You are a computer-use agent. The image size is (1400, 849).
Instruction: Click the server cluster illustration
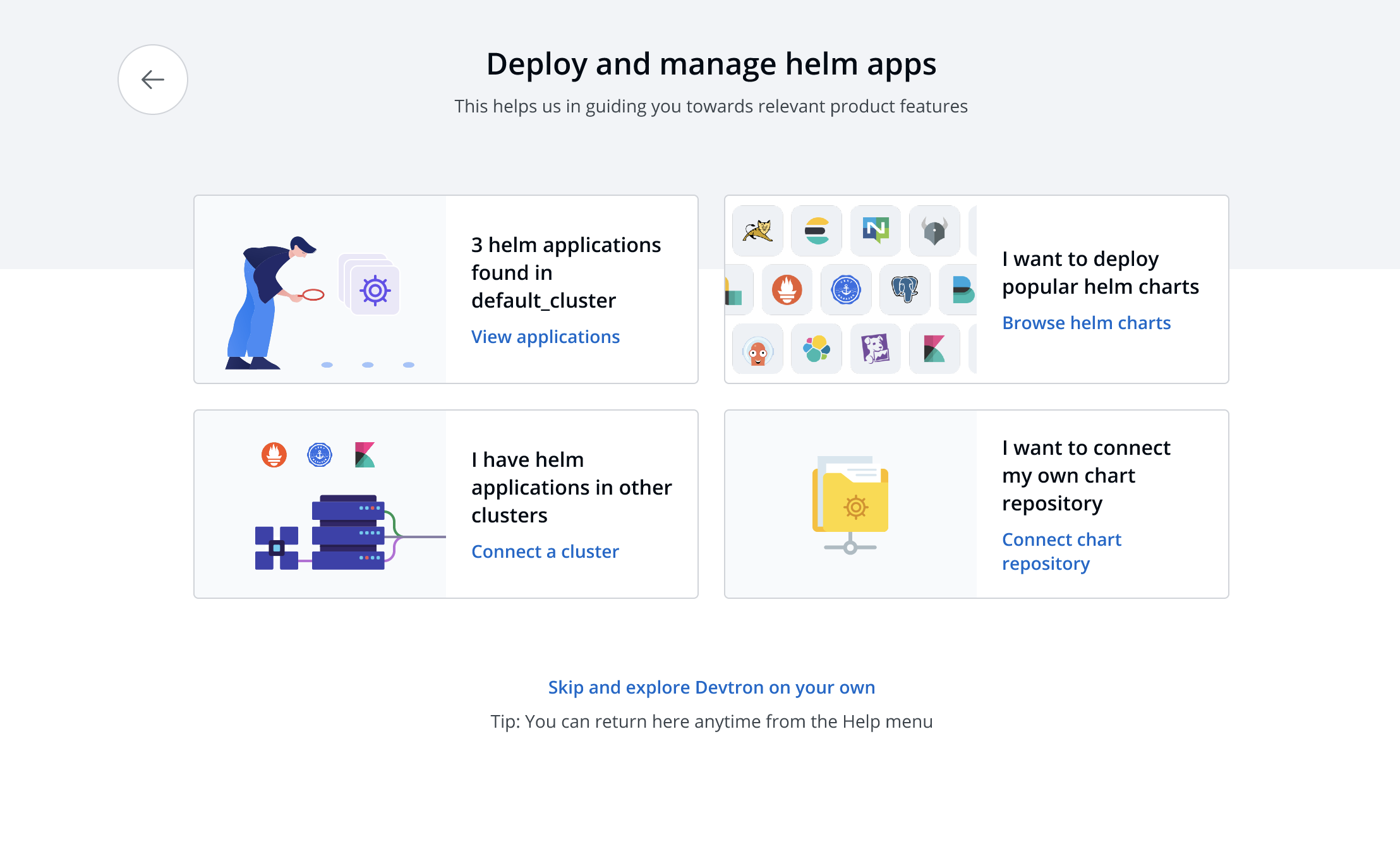pos(347,532)
